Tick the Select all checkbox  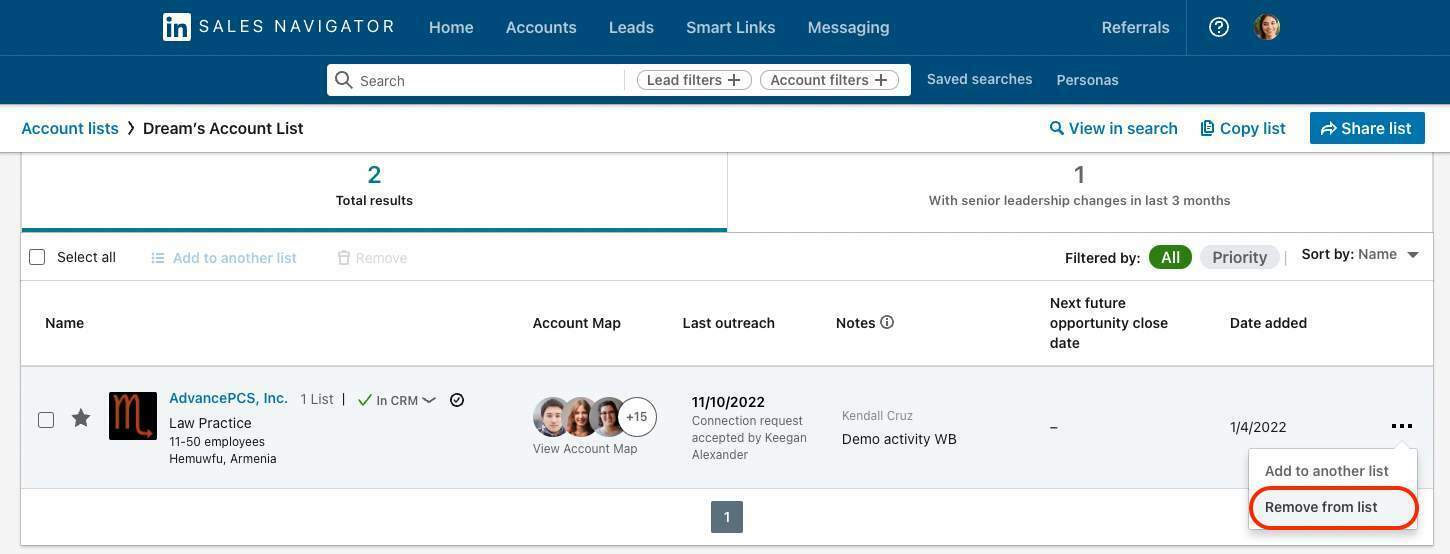click(x=37, y=257)
